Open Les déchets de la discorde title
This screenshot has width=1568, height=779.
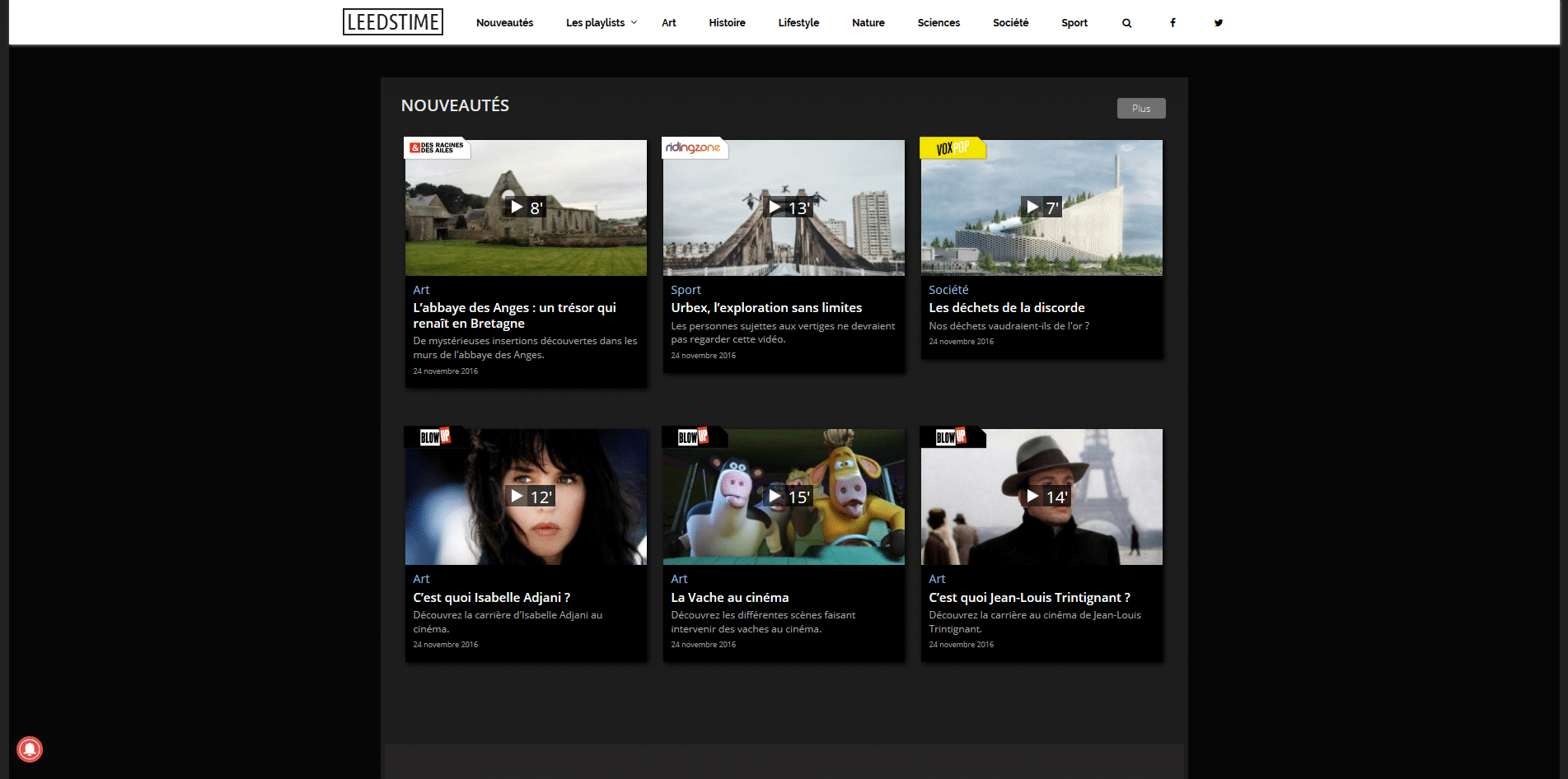coord(1006,308)
